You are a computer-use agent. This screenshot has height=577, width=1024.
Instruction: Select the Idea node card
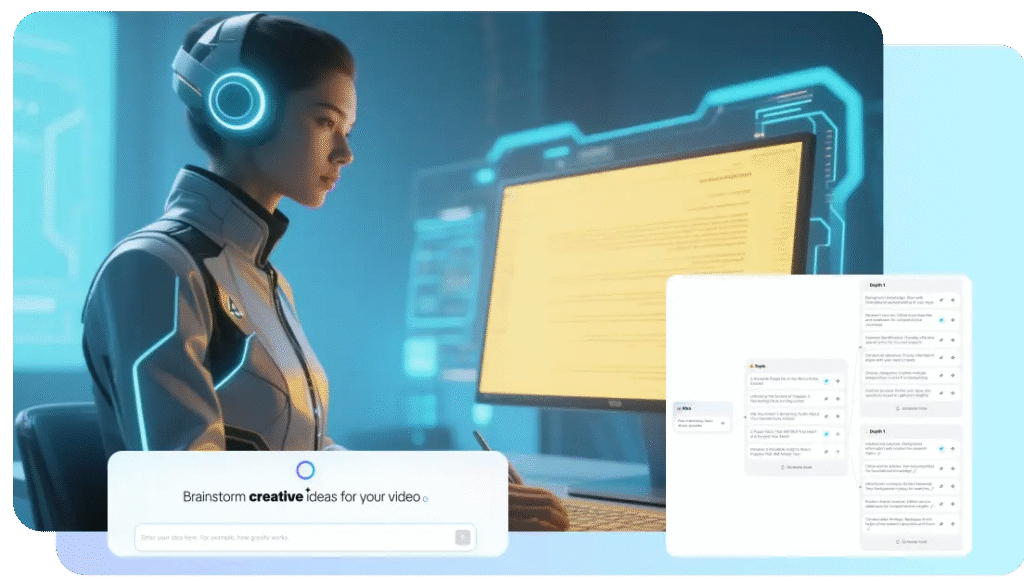point(702,418)
